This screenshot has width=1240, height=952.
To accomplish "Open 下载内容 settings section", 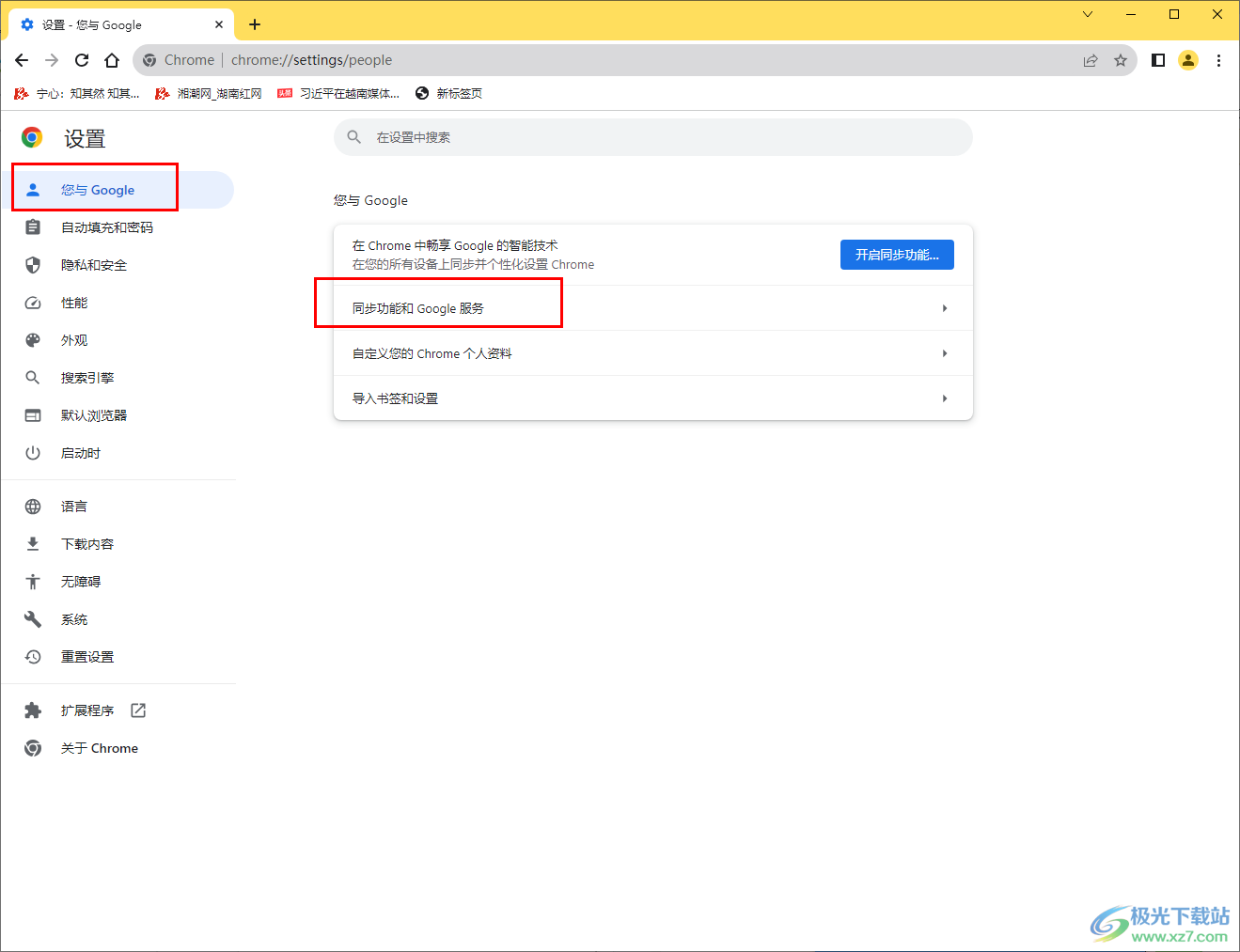I will tap(118, 544).
